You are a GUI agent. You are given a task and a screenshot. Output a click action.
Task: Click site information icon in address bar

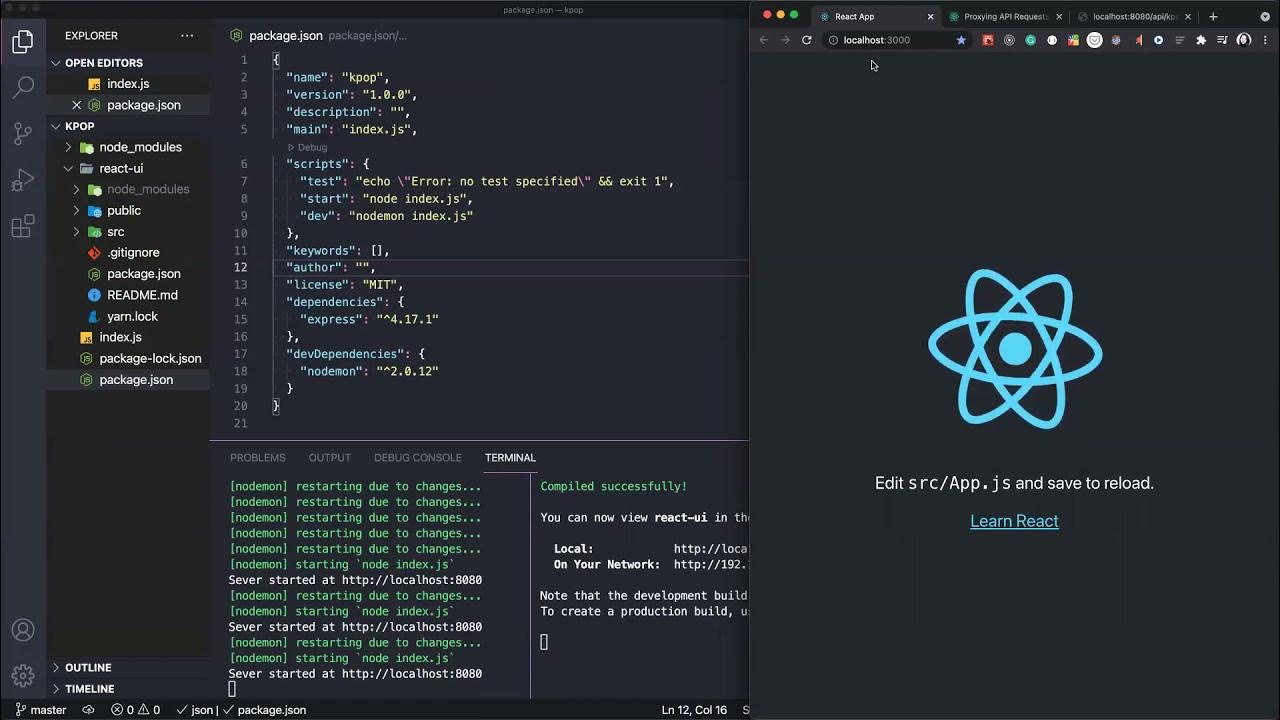click(x=832, y=40)
